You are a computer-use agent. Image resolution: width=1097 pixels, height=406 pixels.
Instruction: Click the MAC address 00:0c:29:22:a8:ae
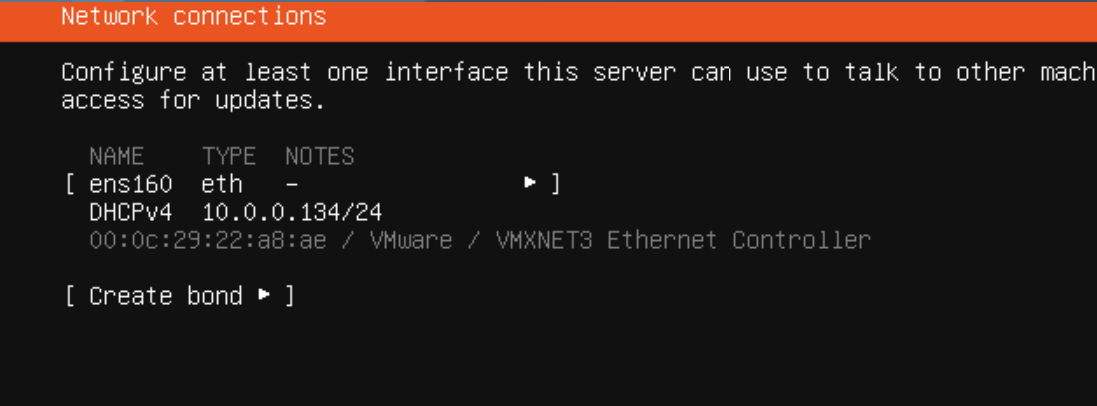pyautogui.click(x=208, y=241)
